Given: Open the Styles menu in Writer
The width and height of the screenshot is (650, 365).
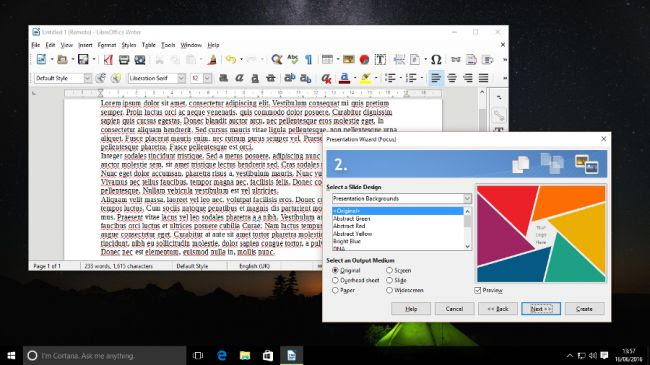Looking at the screenshot, I should click(x=129, y=45).
